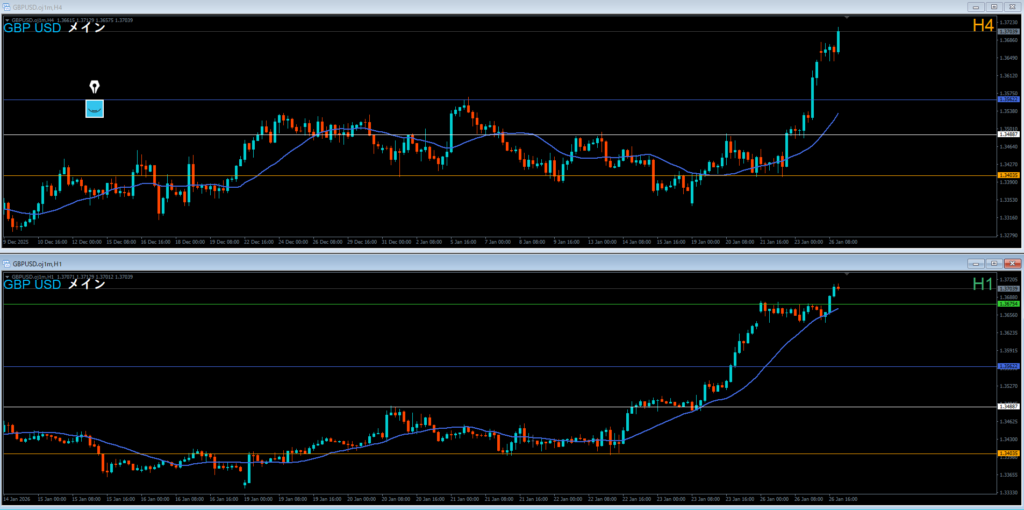Minimize the GBPUSD H4 chart window
This screenshot has width=1024, height=510.
pyautogui.click(x=978, y=7)
